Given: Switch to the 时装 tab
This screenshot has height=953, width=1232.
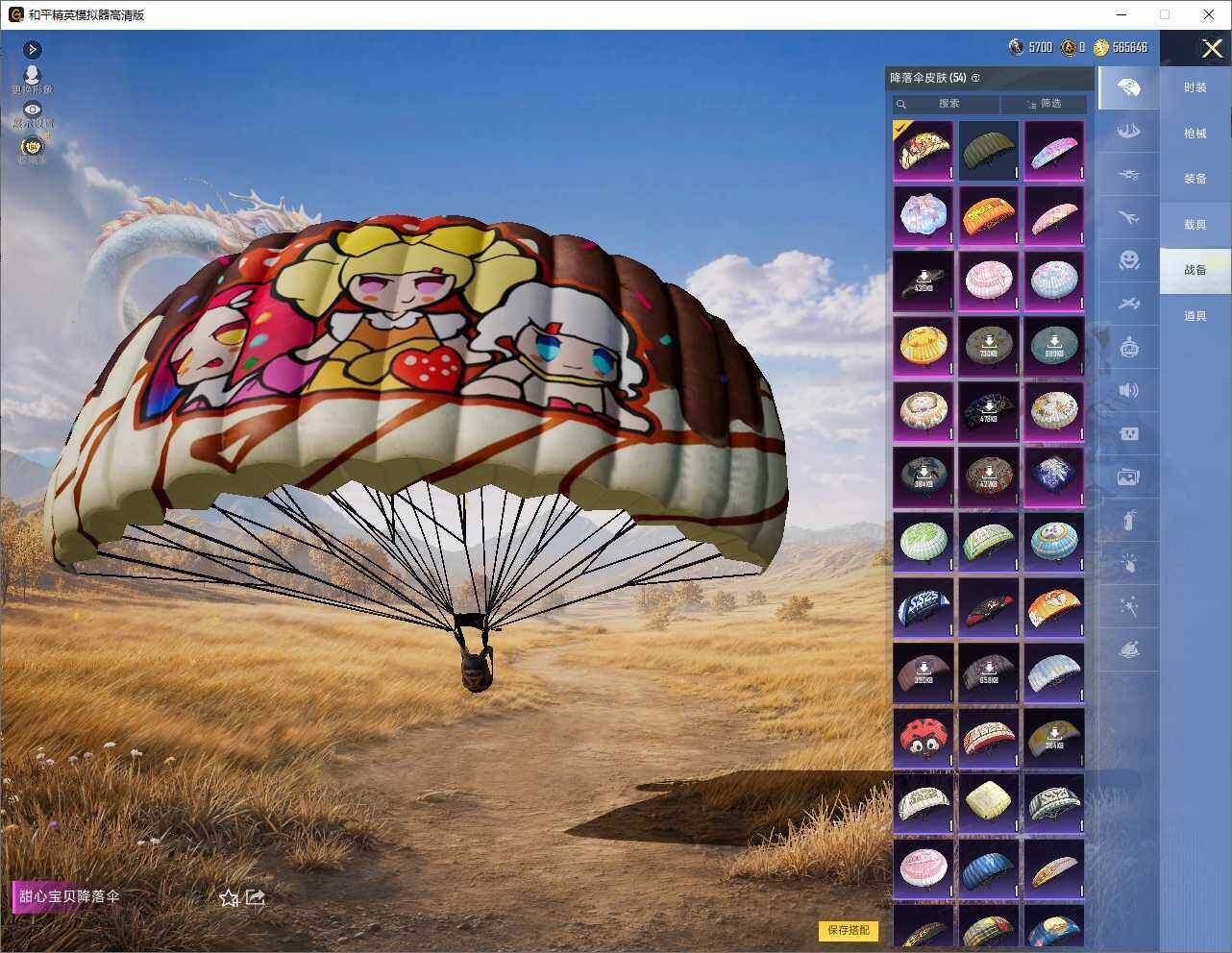Looking at the screenshot, I should pos(1195,87).
